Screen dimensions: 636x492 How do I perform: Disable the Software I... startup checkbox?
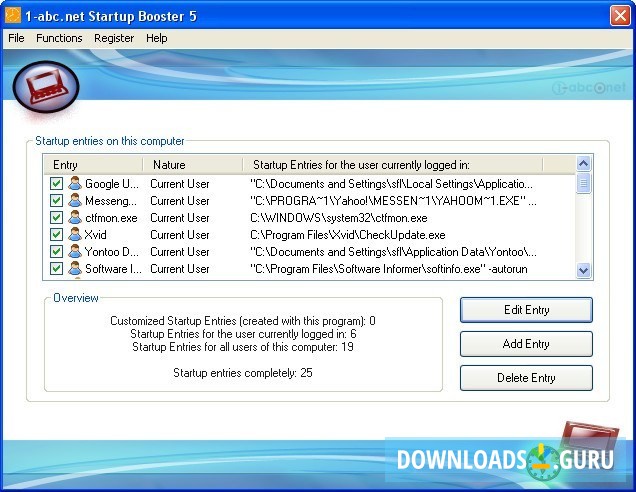[56, 269]
